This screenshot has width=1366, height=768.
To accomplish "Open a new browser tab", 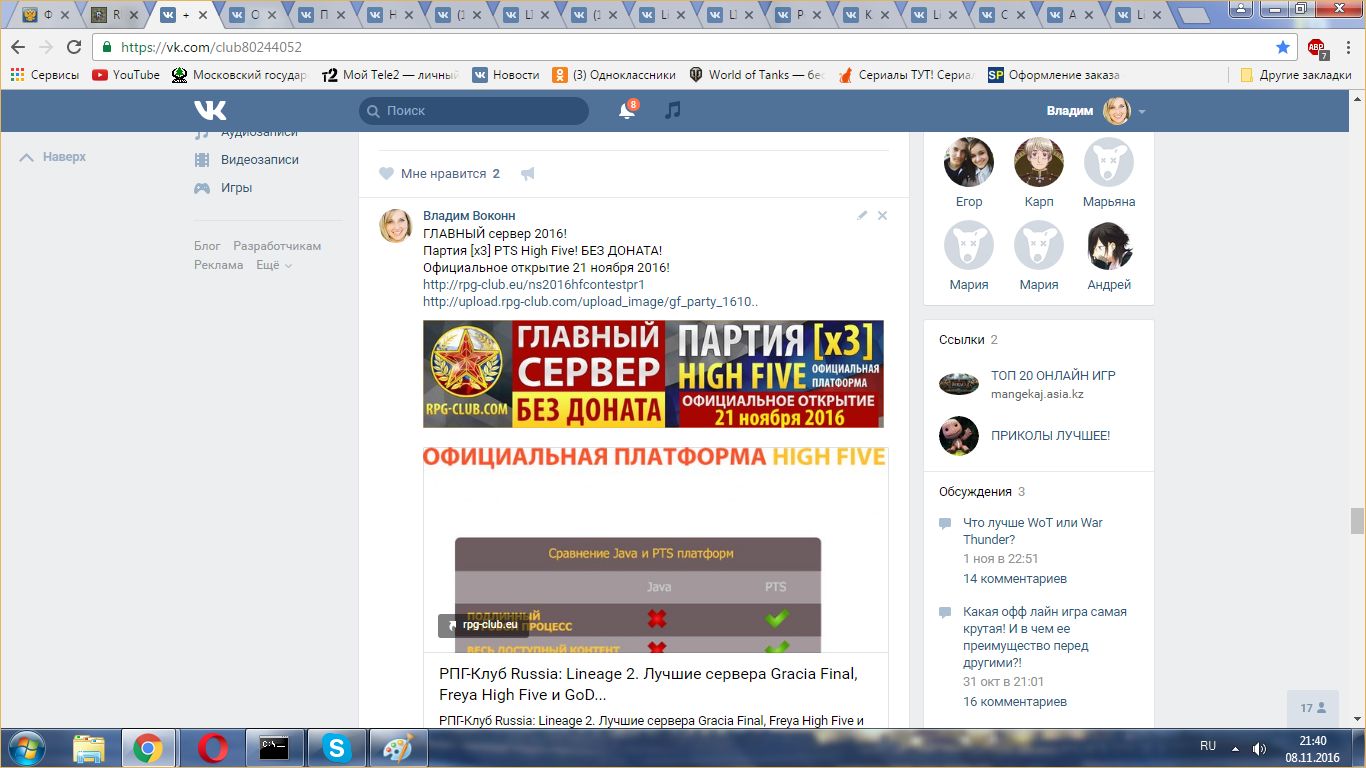I will click(1194, 15).
